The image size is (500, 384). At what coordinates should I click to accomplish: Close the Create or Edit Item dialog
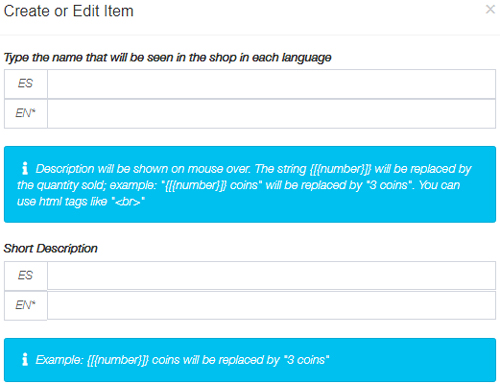(x=490, y=9)
